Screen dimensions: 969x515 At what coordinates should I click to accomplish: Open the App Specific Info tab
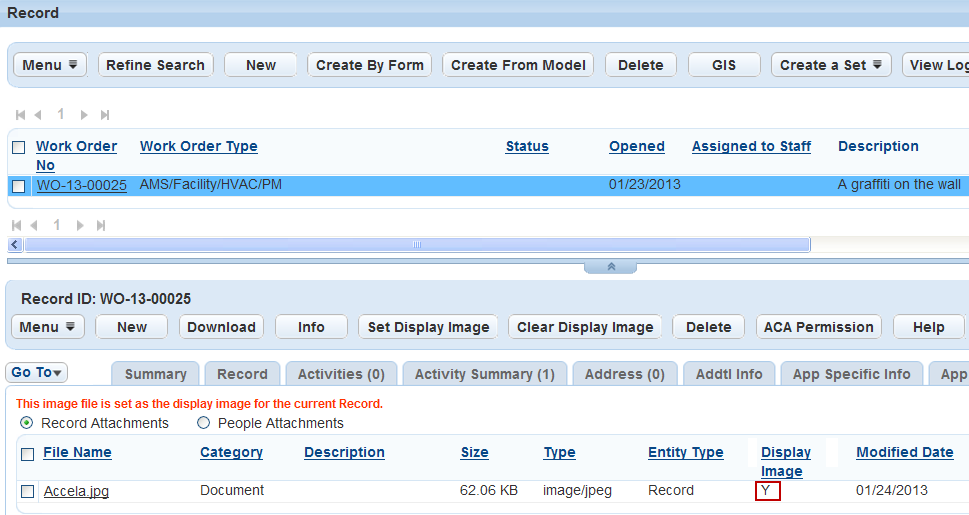tap(851, 374)
